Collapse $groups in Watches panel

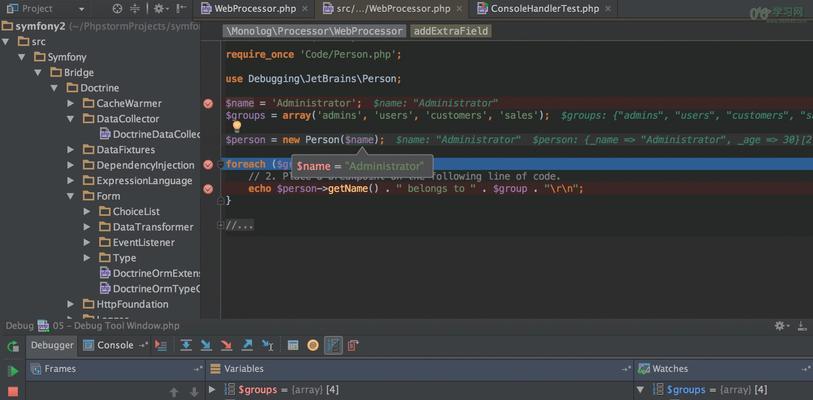[x=640, y=389]
